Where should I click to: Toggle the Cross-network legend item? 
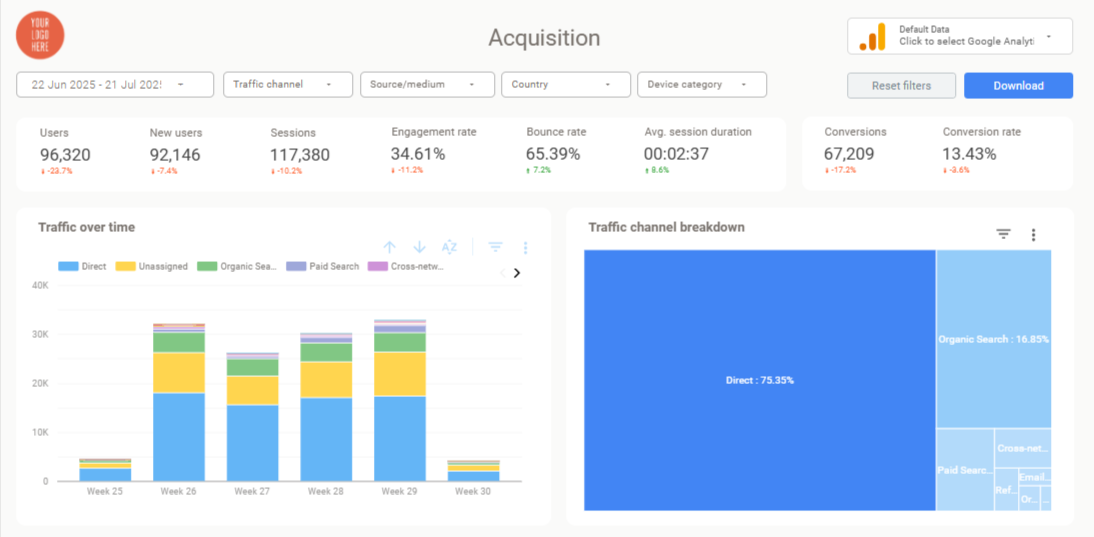[x=407, y=266]
